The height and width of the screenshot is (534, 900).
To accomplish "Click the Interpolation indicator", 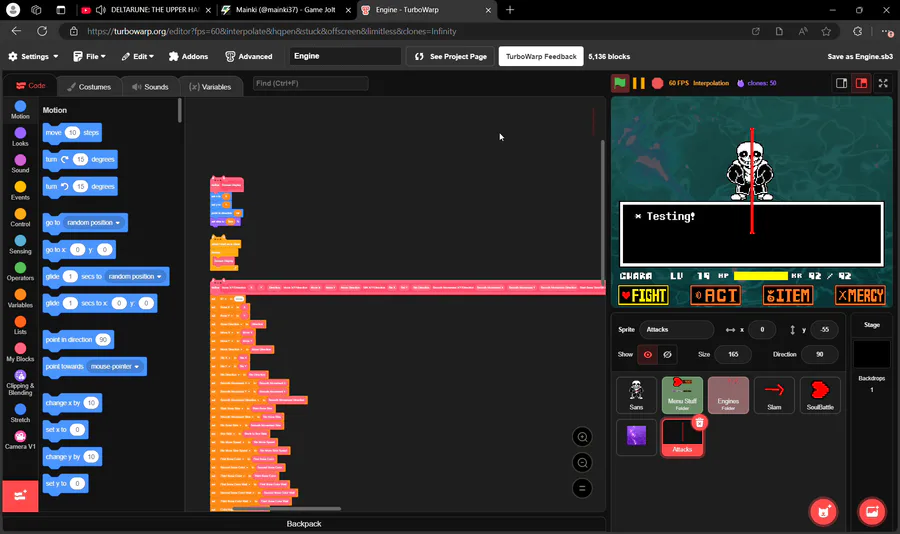I will (711, 83).
